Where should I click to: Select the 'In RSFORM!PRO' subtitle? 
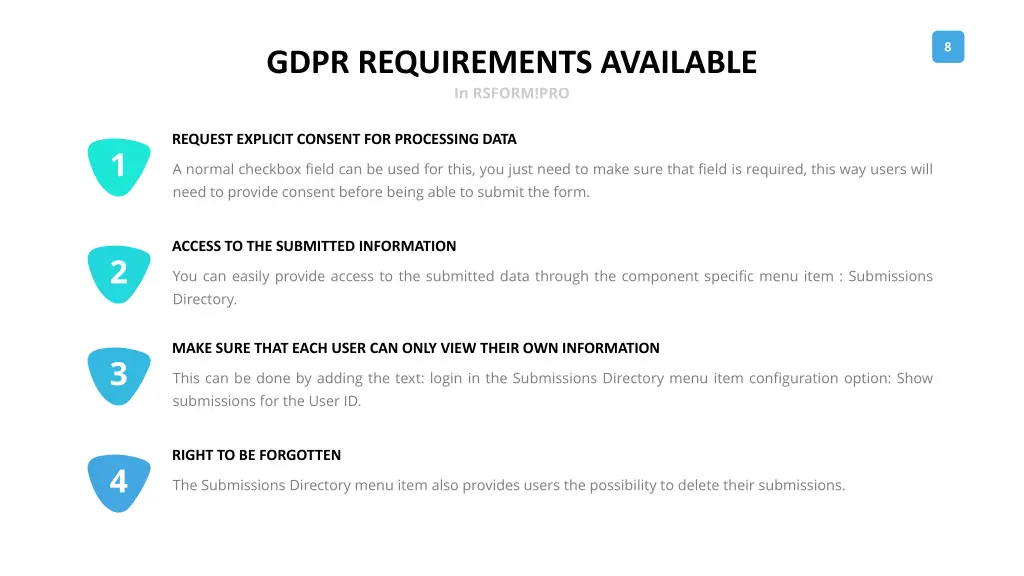tap(511, 94)
